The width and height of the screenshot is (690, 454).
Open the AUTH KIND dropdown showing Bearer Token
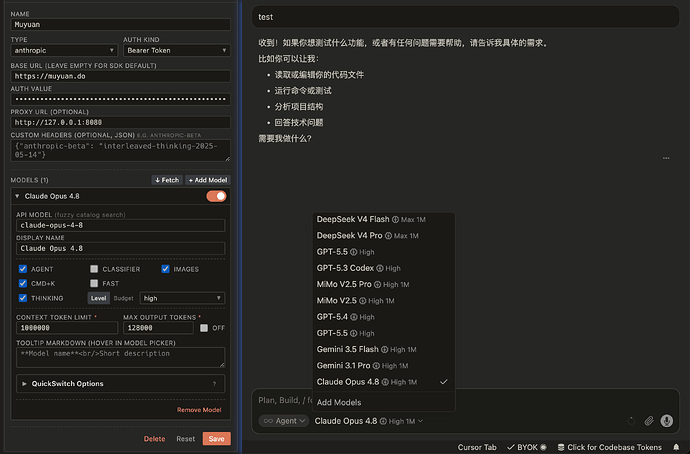(176, 50)
